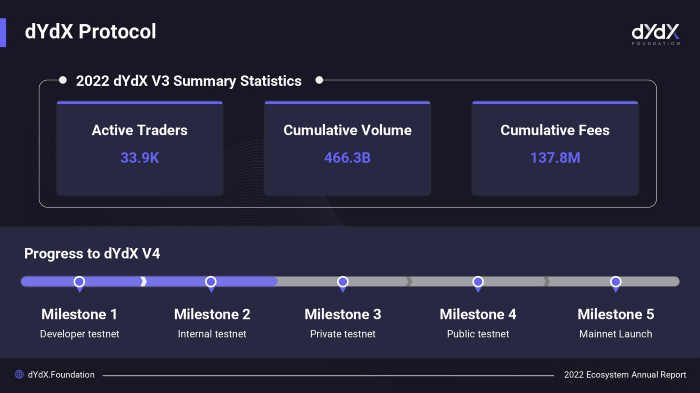
Task: Click the Active Traders card
Action: tap(140, 148)
